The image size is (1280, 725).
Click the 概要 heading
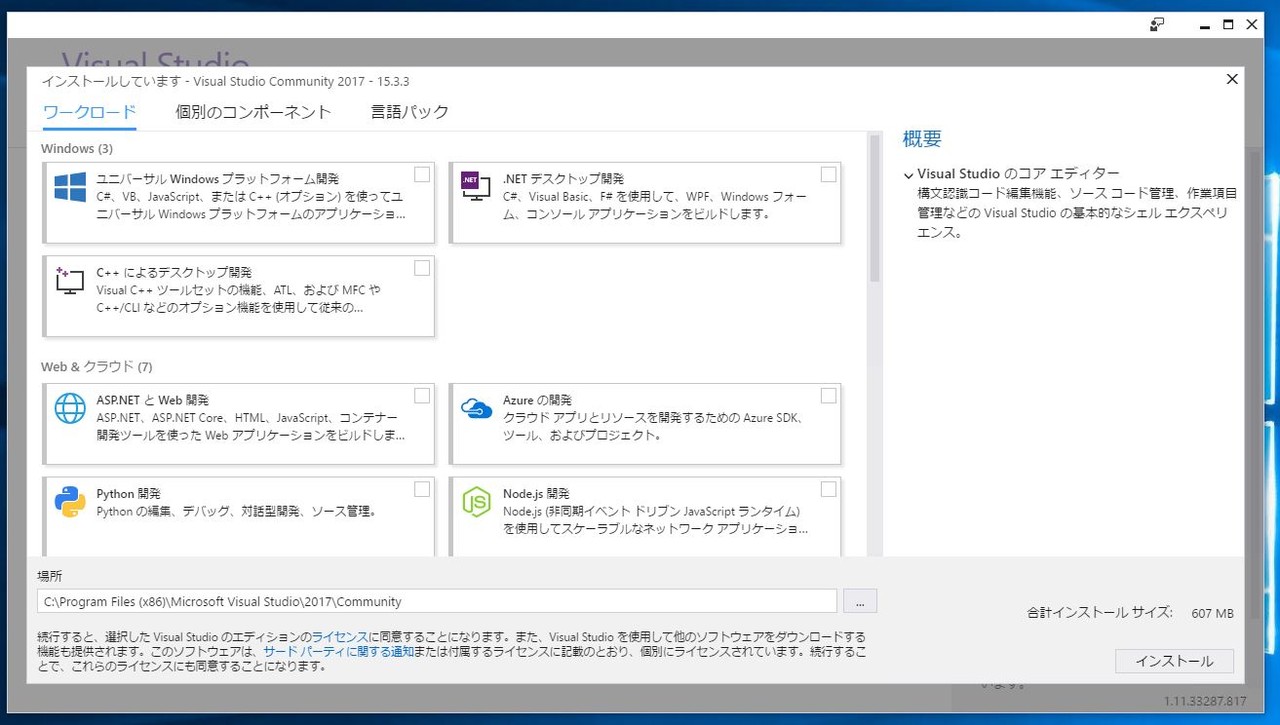click(x=922, y=139)
